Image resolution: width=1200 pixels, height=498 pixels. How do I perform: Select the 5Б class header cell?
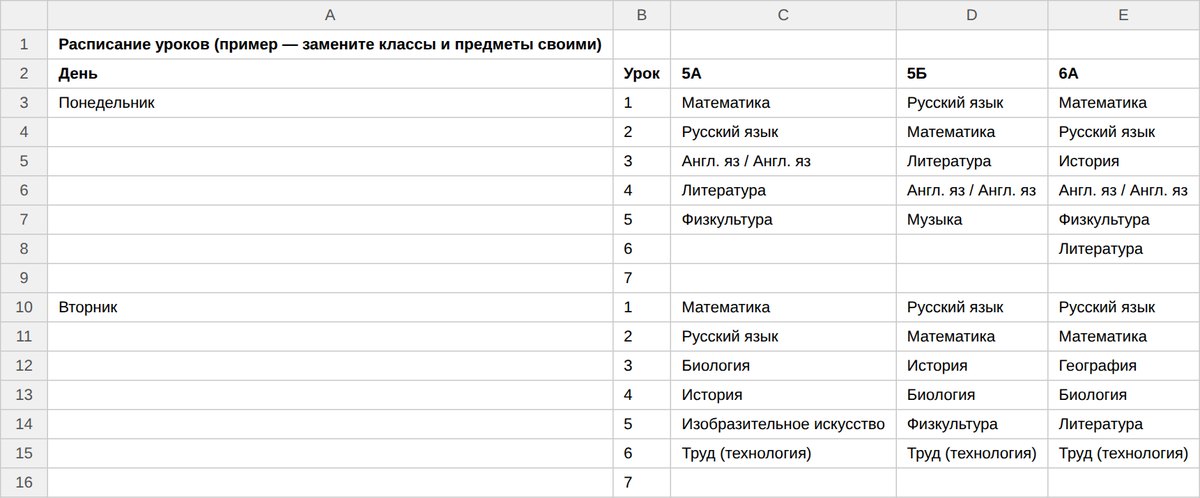(x=972, y=73)
